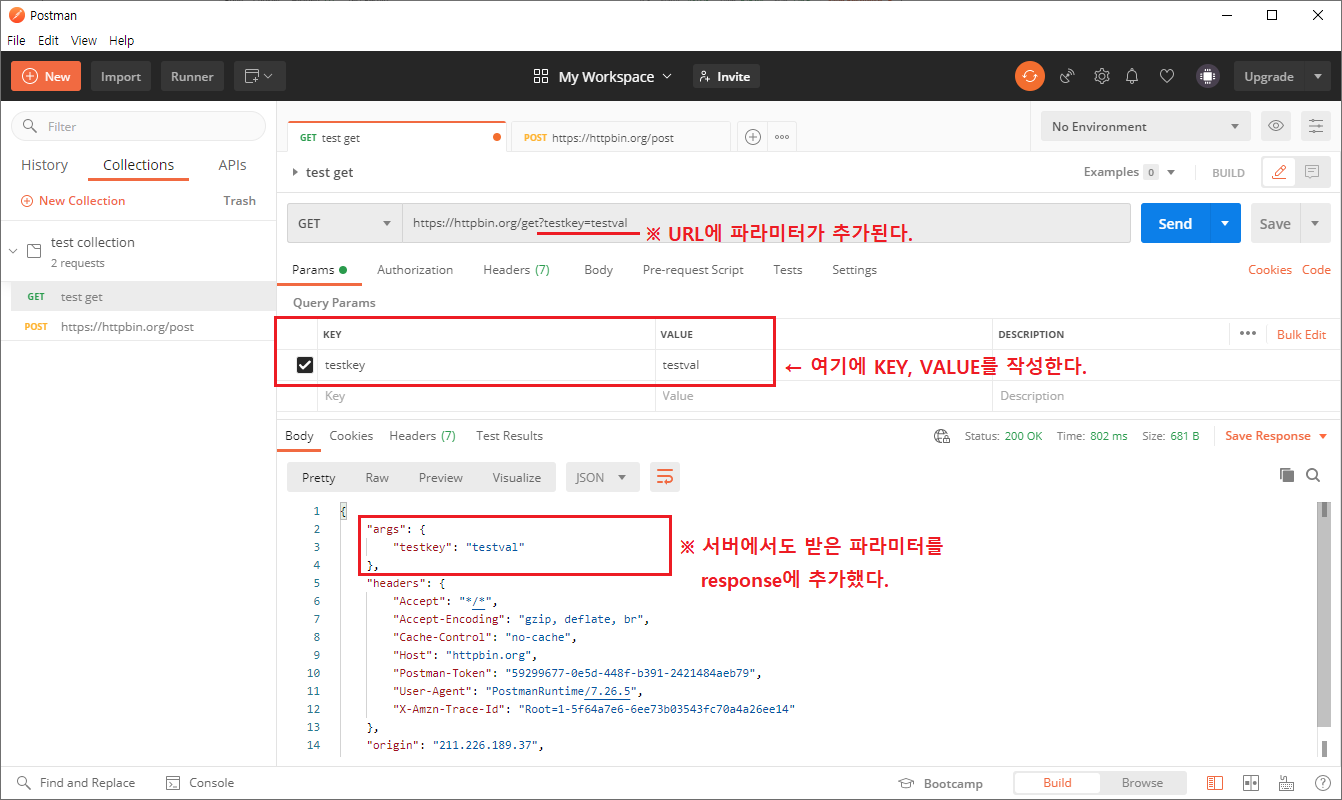Open response Headers (7) tab
Screen dimensions: 1342x800
422,436
